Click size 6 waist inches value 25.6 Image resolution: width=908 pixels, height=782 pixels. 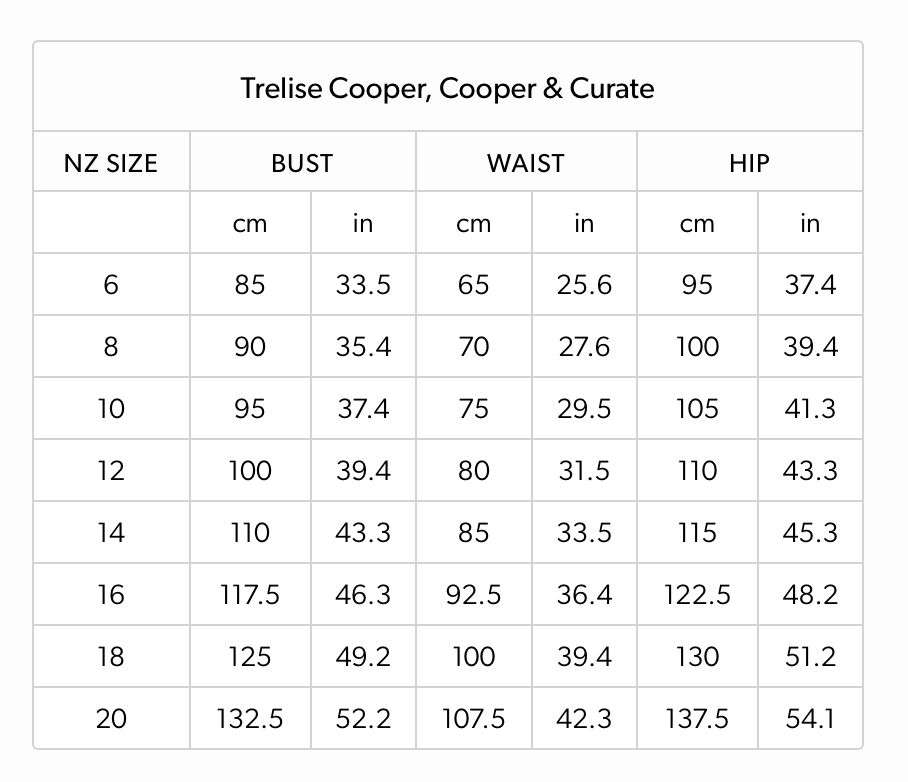coord(584,285)
